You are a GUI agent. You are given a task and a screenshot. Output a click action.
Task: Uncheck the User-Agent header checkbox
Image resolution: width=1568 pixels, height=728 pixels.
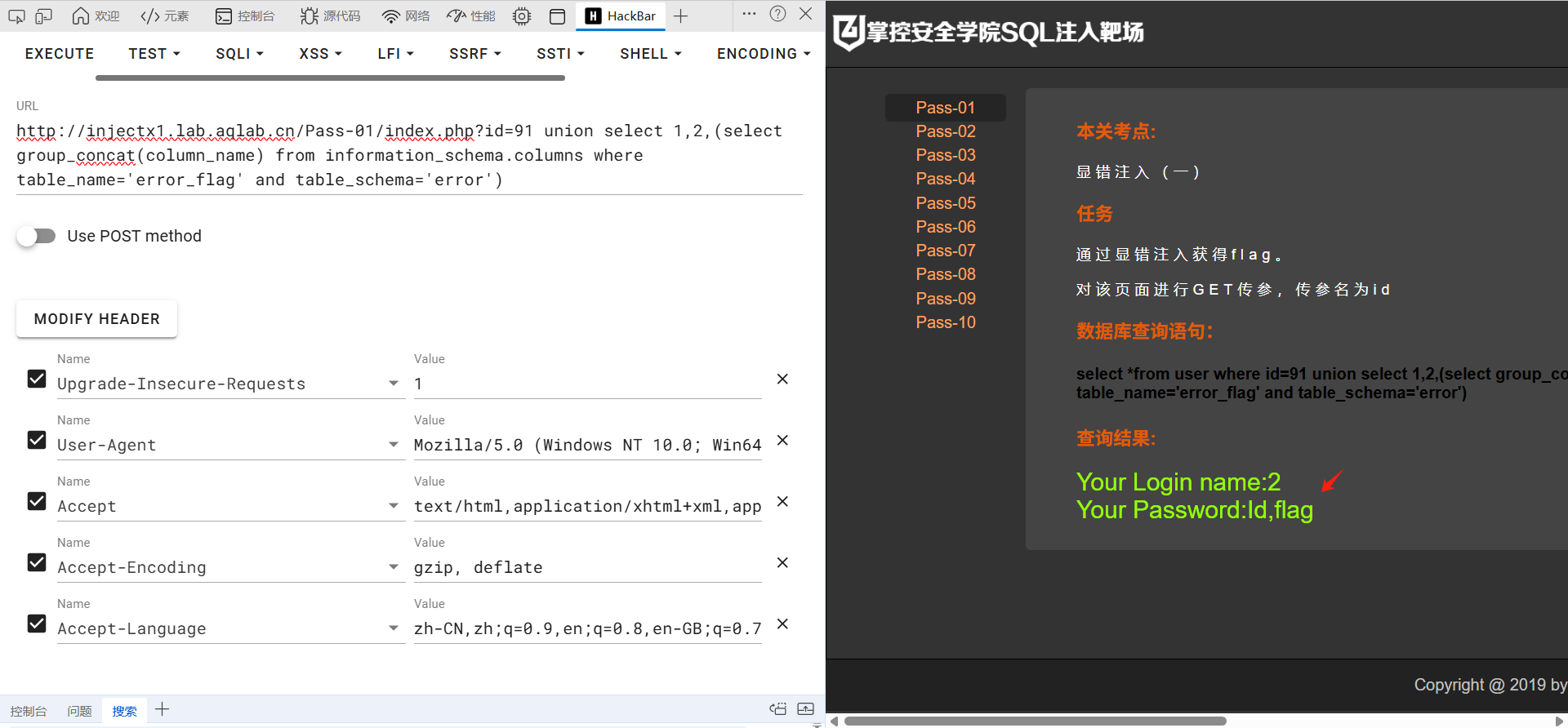click(x=37, y=440)
